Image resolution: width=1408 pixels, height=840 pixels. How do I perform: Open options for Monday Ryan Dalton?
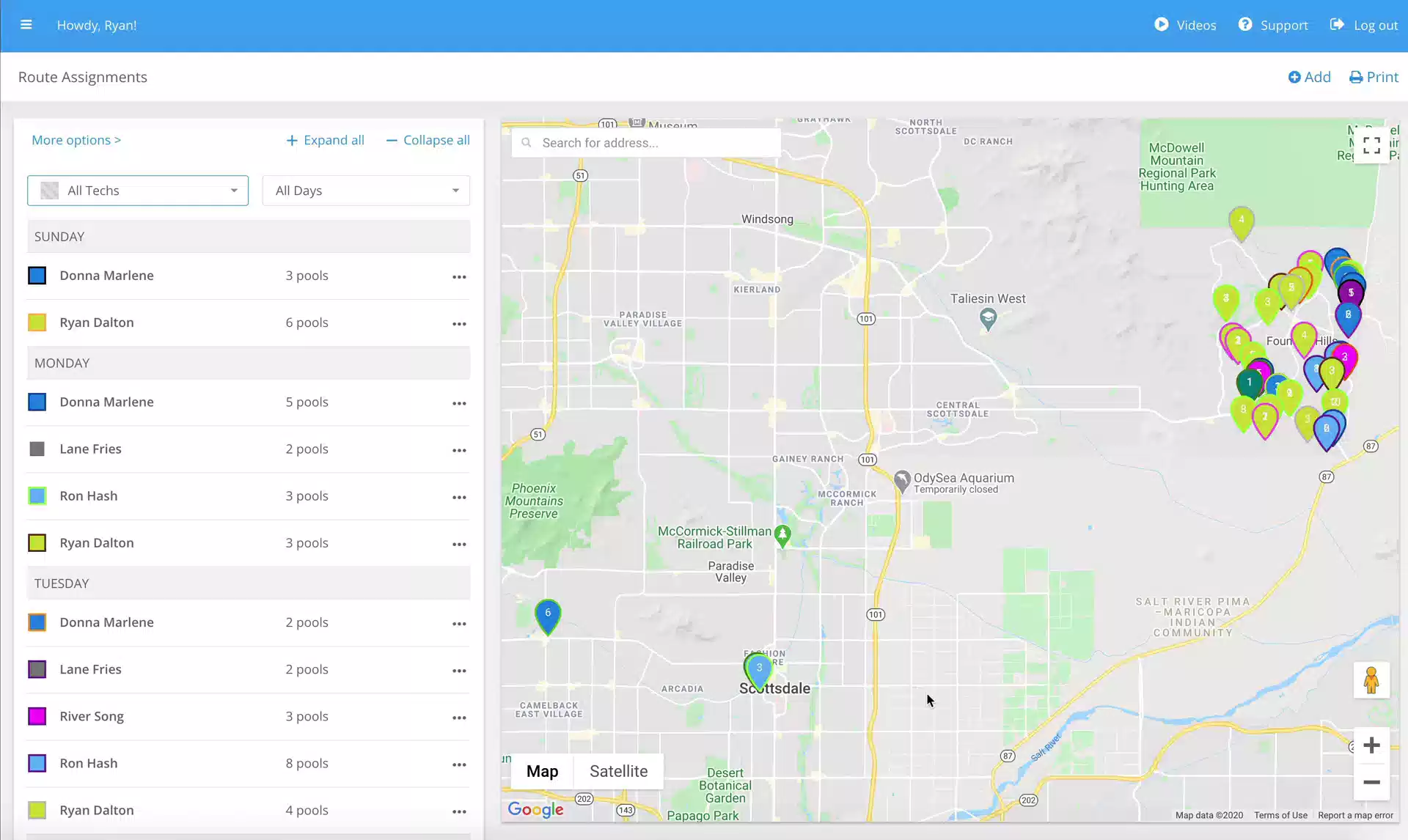click(x=459, y=544)
